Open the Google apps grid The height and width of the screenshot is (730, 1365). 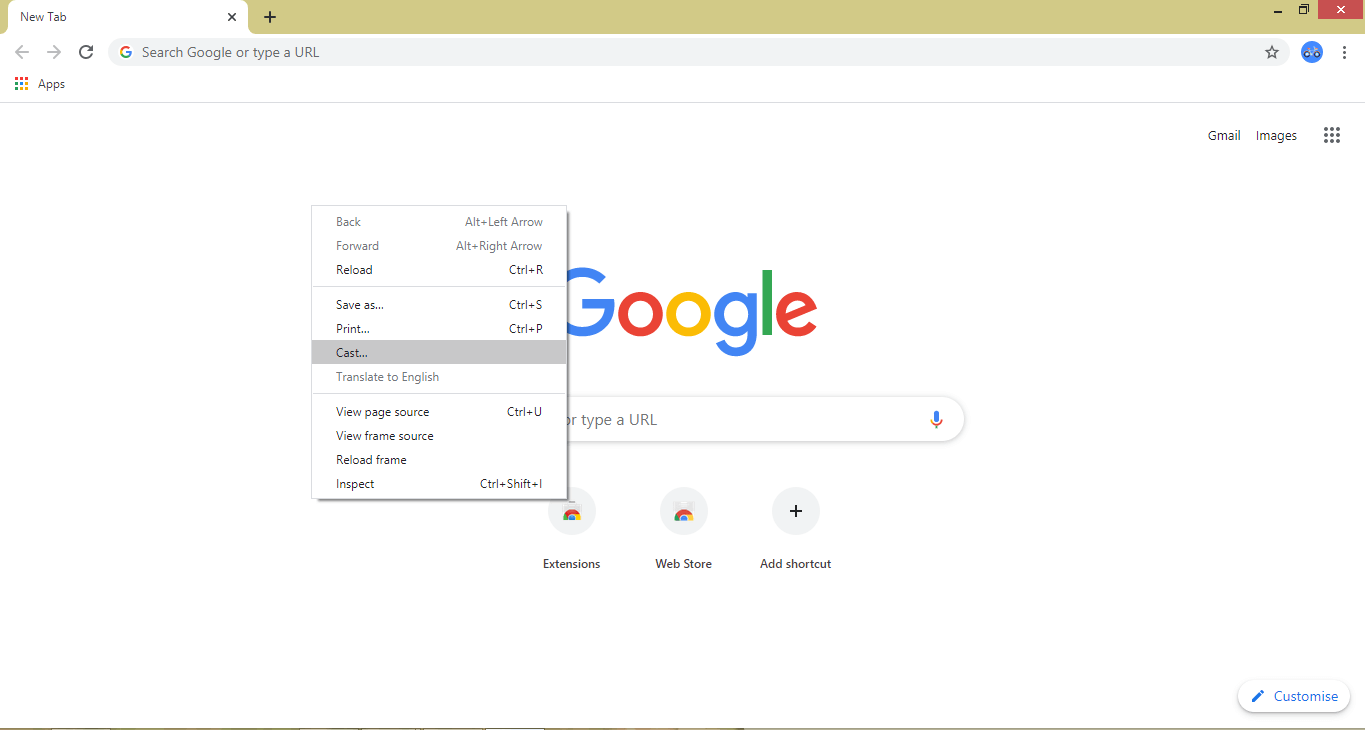pyautogui.click(x=1332, y=135)
